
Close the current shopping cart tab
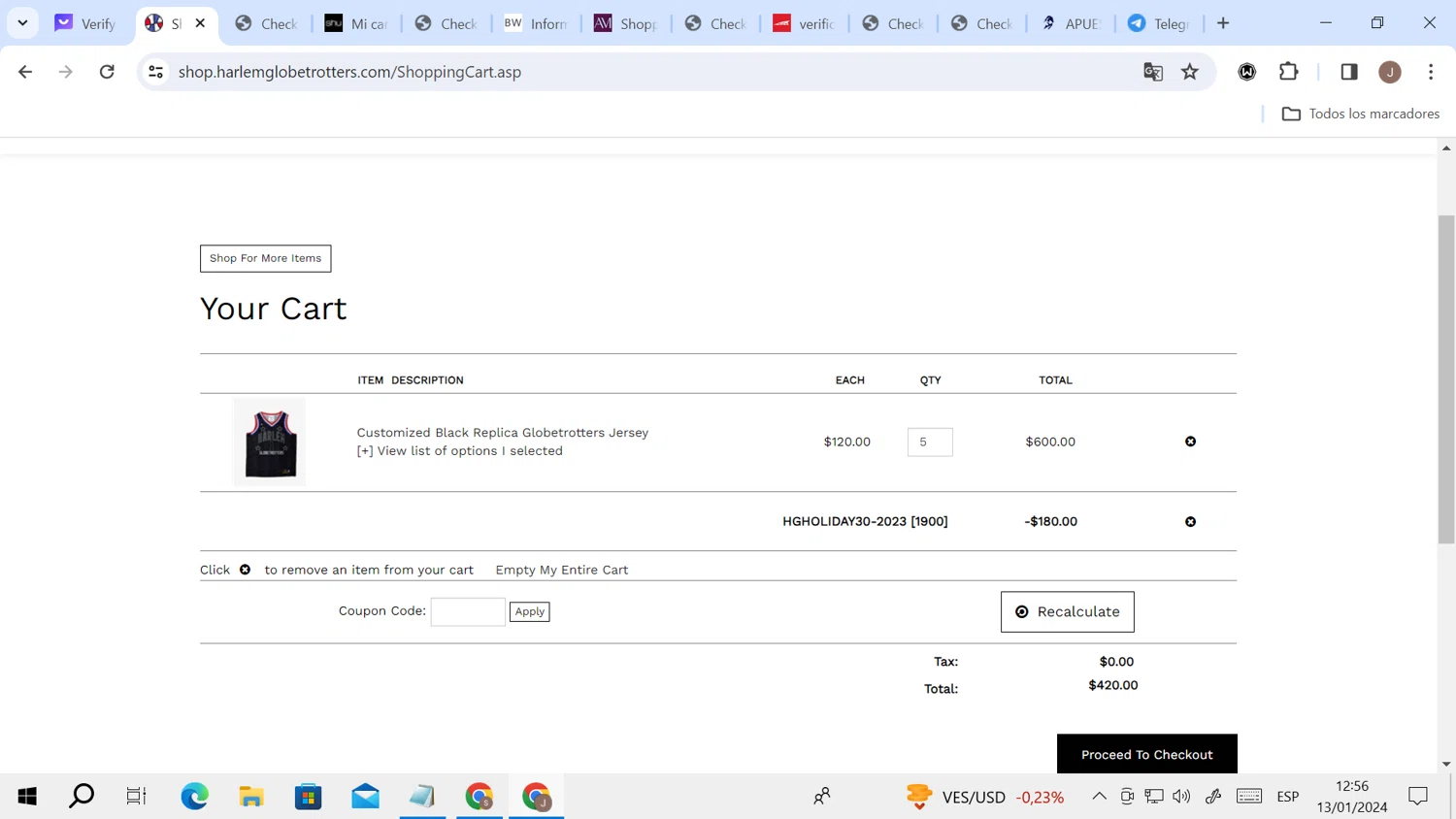click(200, 22)
